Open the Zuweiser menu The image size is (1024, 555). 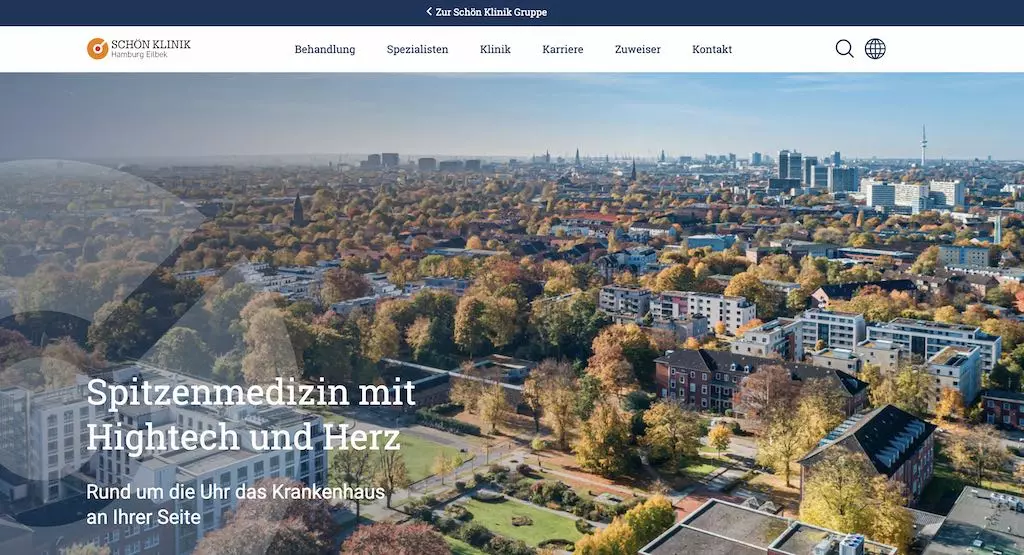point(637,49)
